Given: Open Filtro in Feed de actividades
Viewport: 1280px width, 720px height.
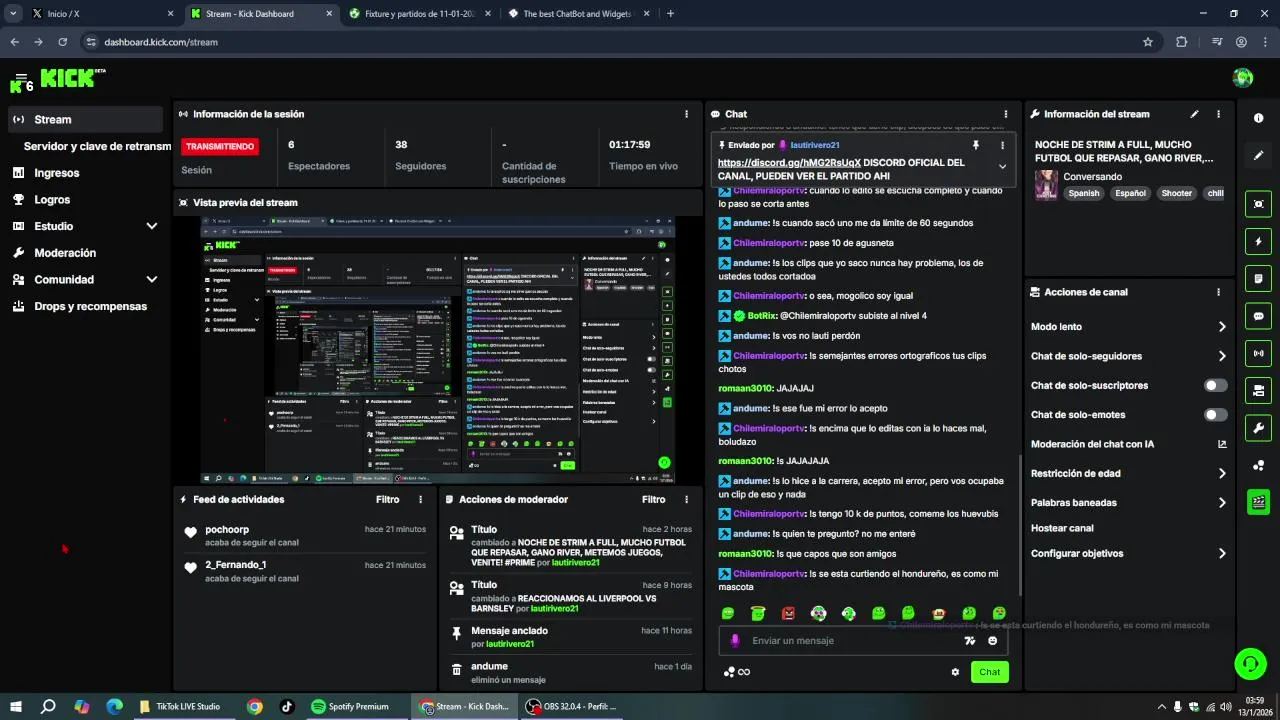Looking at the screenshot, I should tap(387, 499).
